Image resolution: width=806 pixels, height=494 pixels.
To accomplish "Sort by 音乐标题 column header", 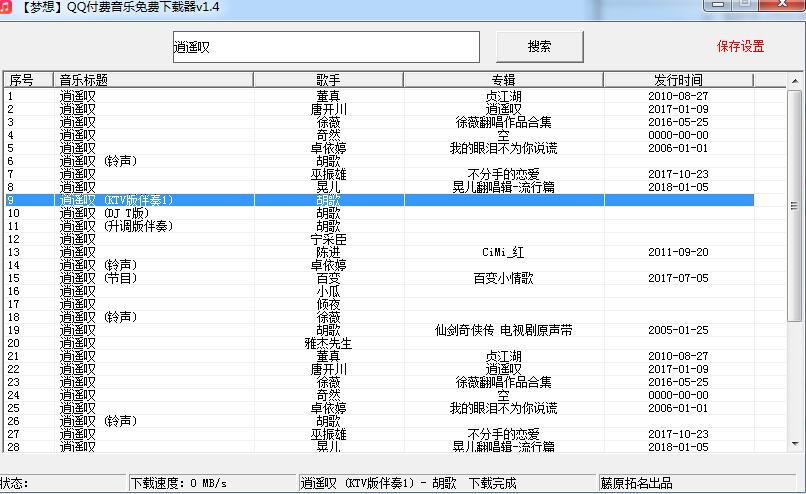I will tap(153, 80).
